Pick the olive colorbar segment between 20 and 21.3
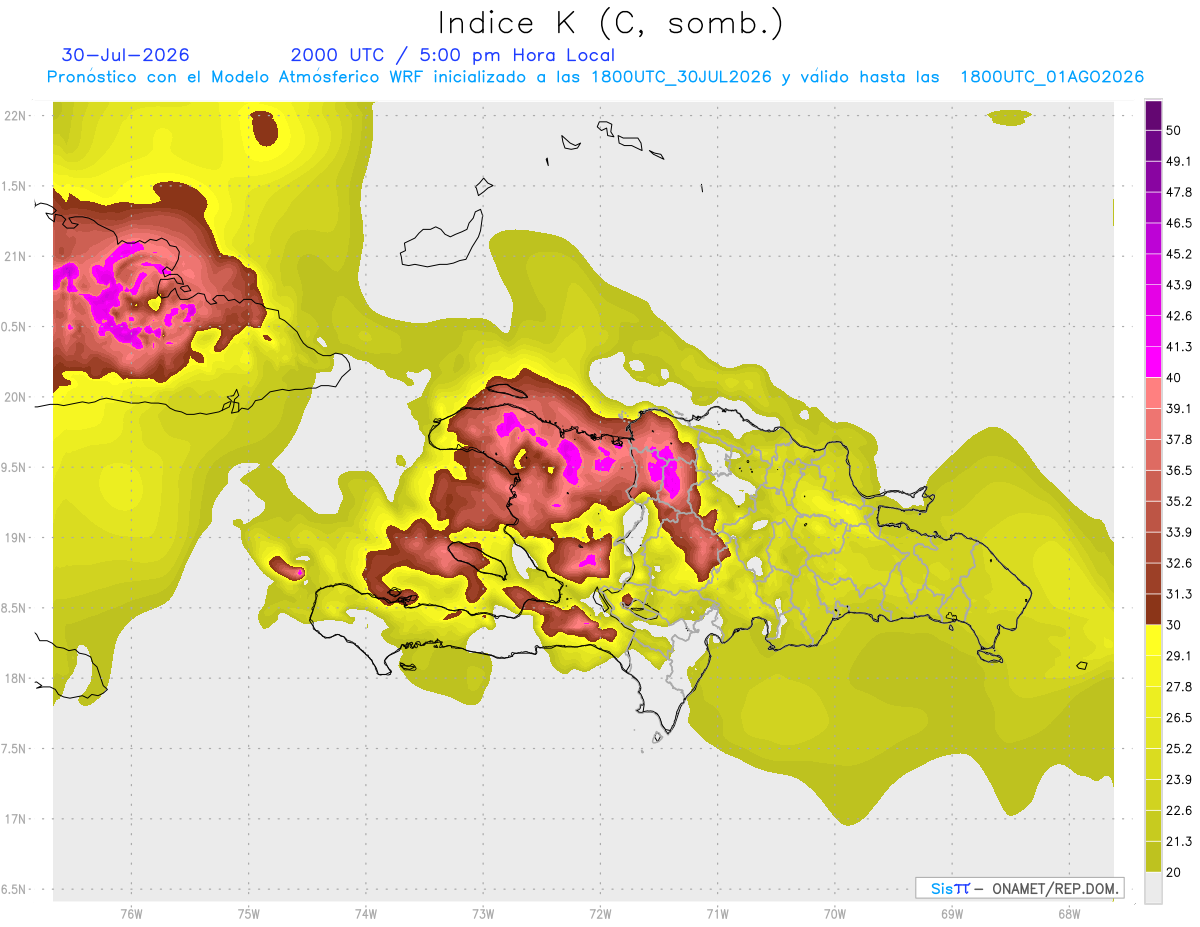Image resolution: width=1200 pixels, height=927 pixels. [1153, 857]
